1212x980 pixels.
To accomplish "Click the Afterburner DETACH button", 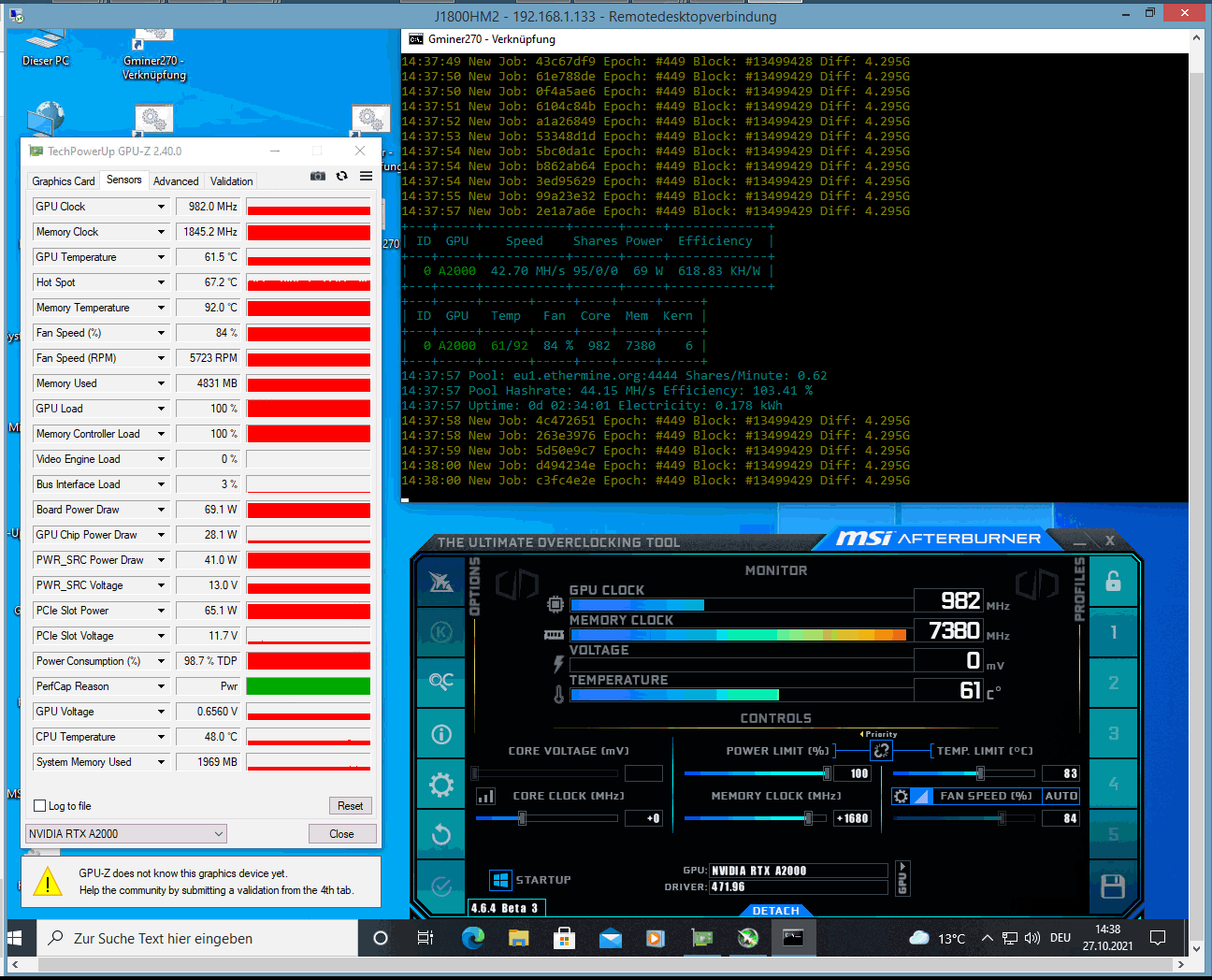I will pyautogui.click(x=775, y=911).
